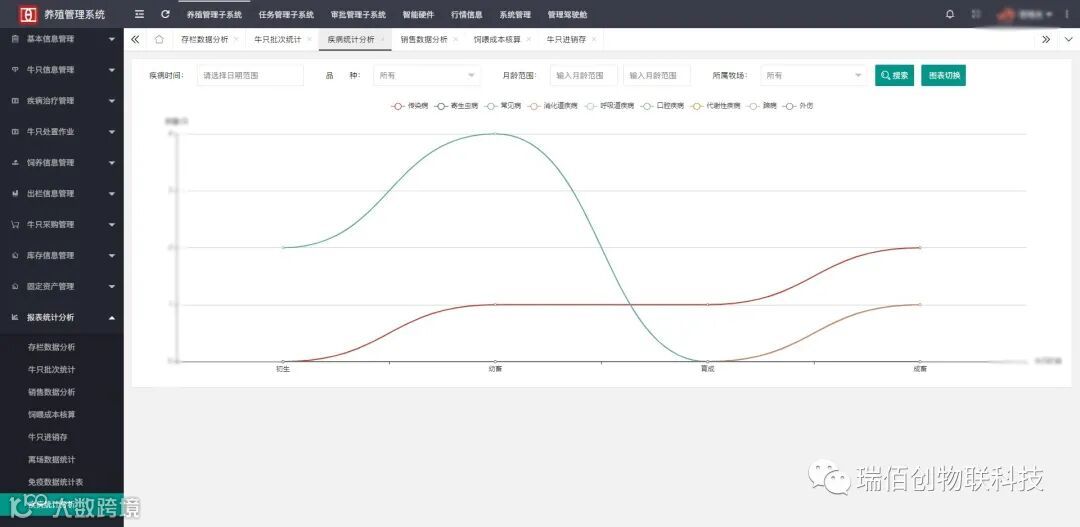Expand 疾病治疗管理 in the sidebar

(62, 101)
